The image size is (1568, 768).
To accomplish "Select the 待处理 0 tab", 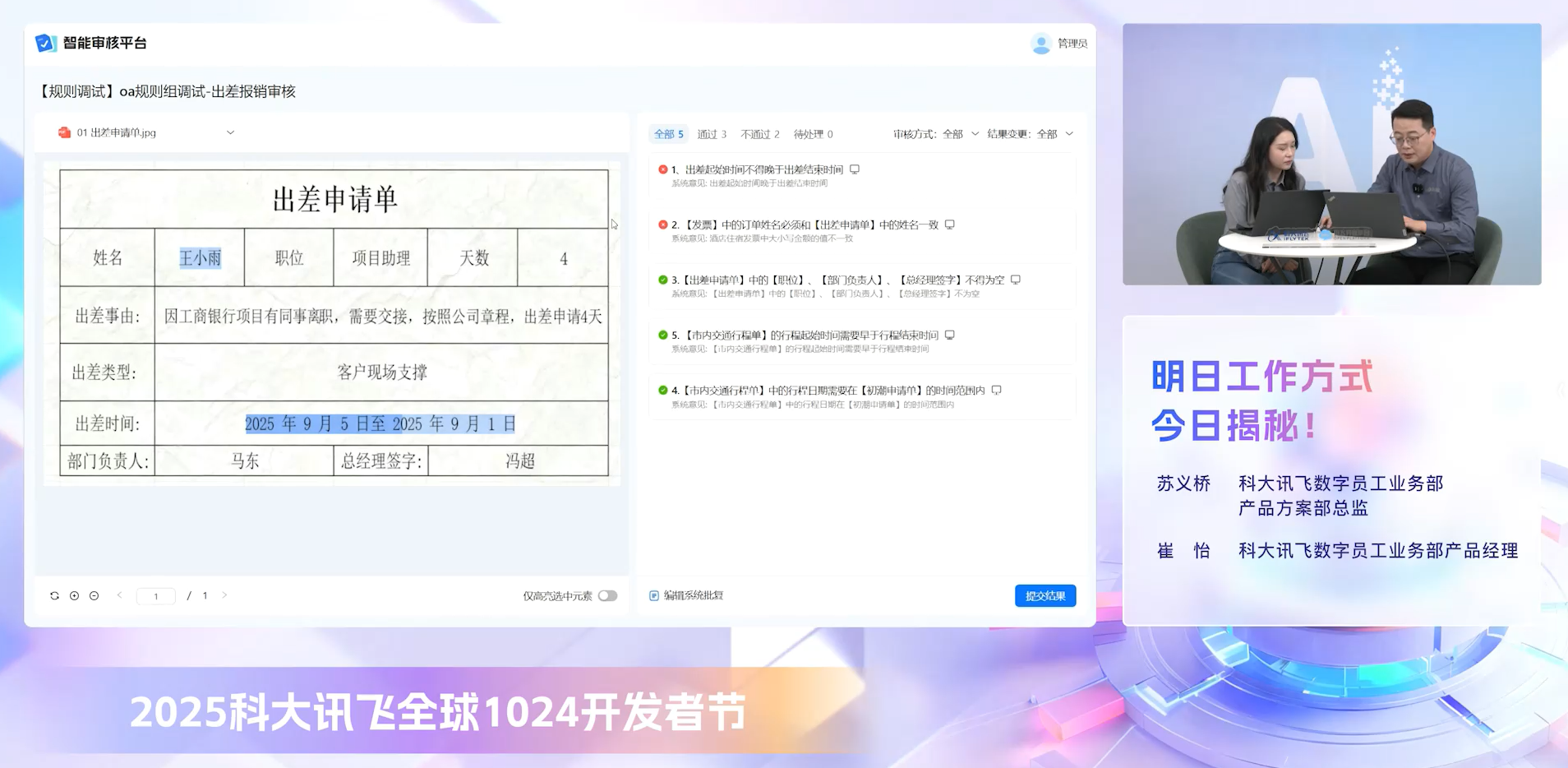I will (x=813, y=134).
